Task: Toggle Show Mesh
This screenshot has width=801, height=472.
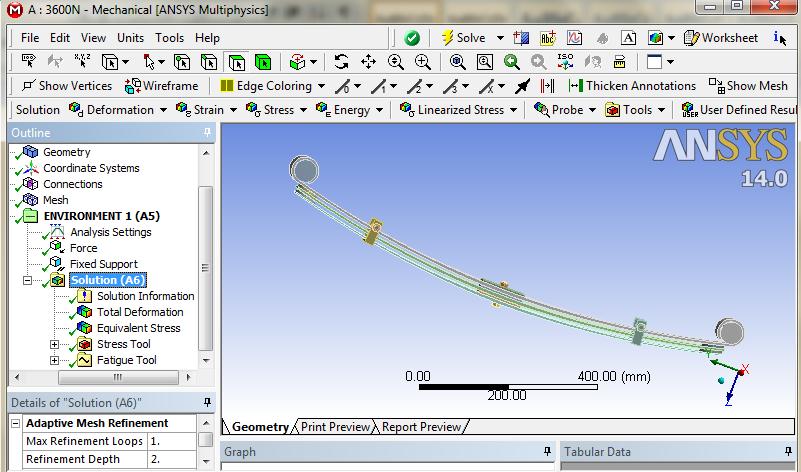Action: pos(748,86)
